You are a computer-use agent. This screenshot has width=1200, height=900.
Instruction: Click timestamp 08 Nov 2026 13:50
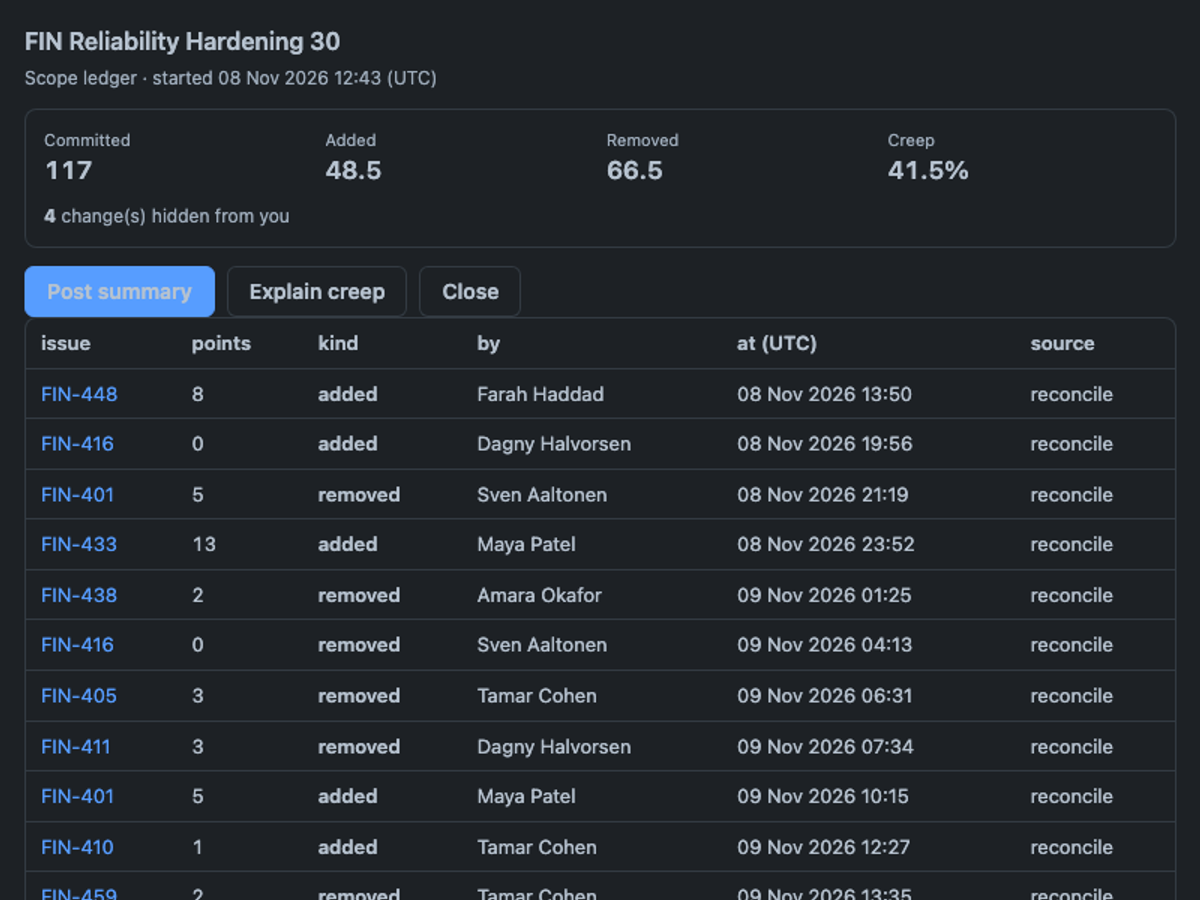tap(825, 394)
